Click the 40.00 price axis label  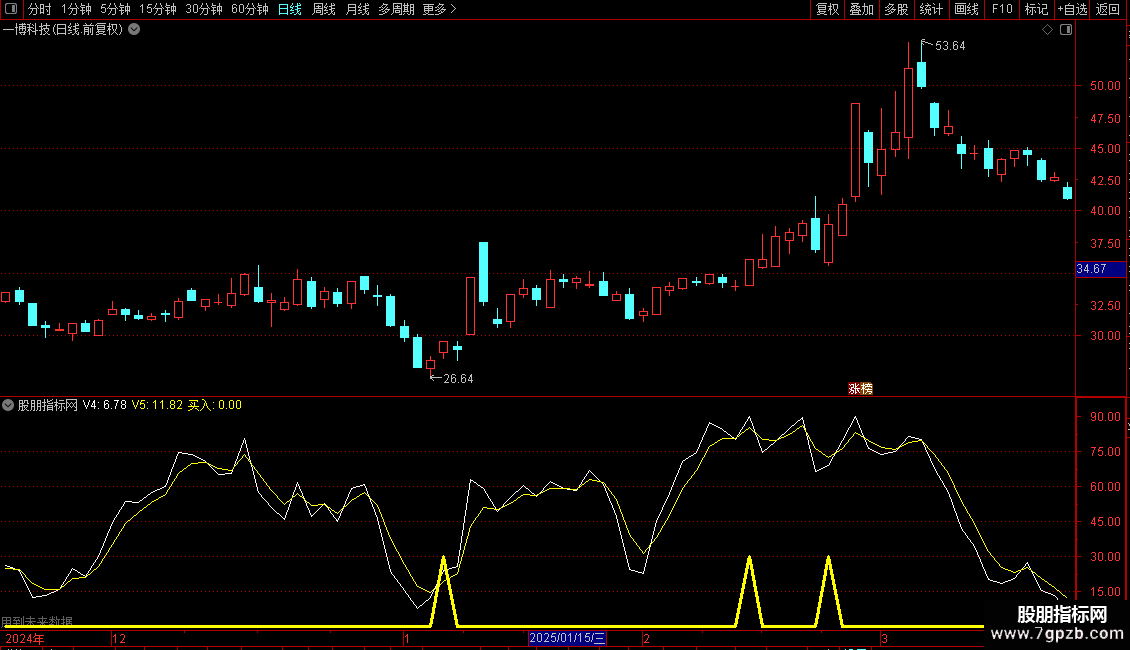(1105, 211)
